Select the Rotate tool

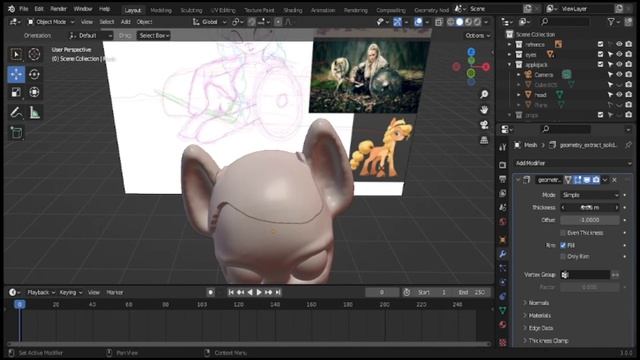[x=34, y=74]
